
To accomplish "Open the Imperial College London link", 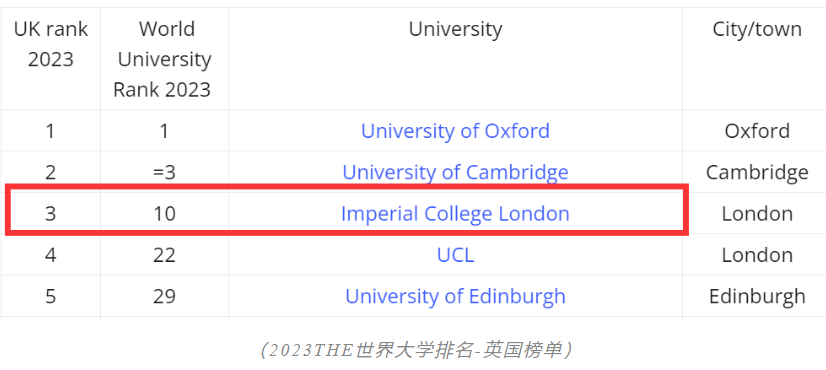I will click(455, 213).
